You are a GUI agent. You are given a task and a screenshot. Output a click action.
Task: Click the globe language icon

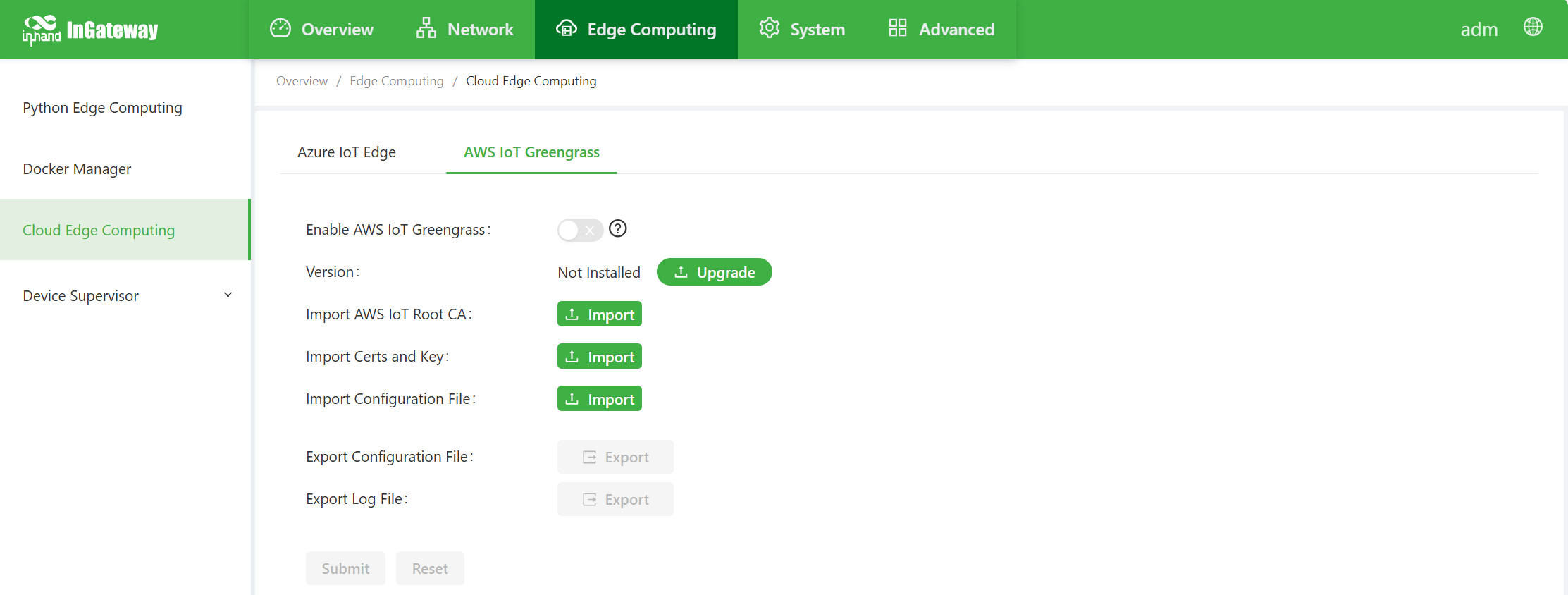1533,27
